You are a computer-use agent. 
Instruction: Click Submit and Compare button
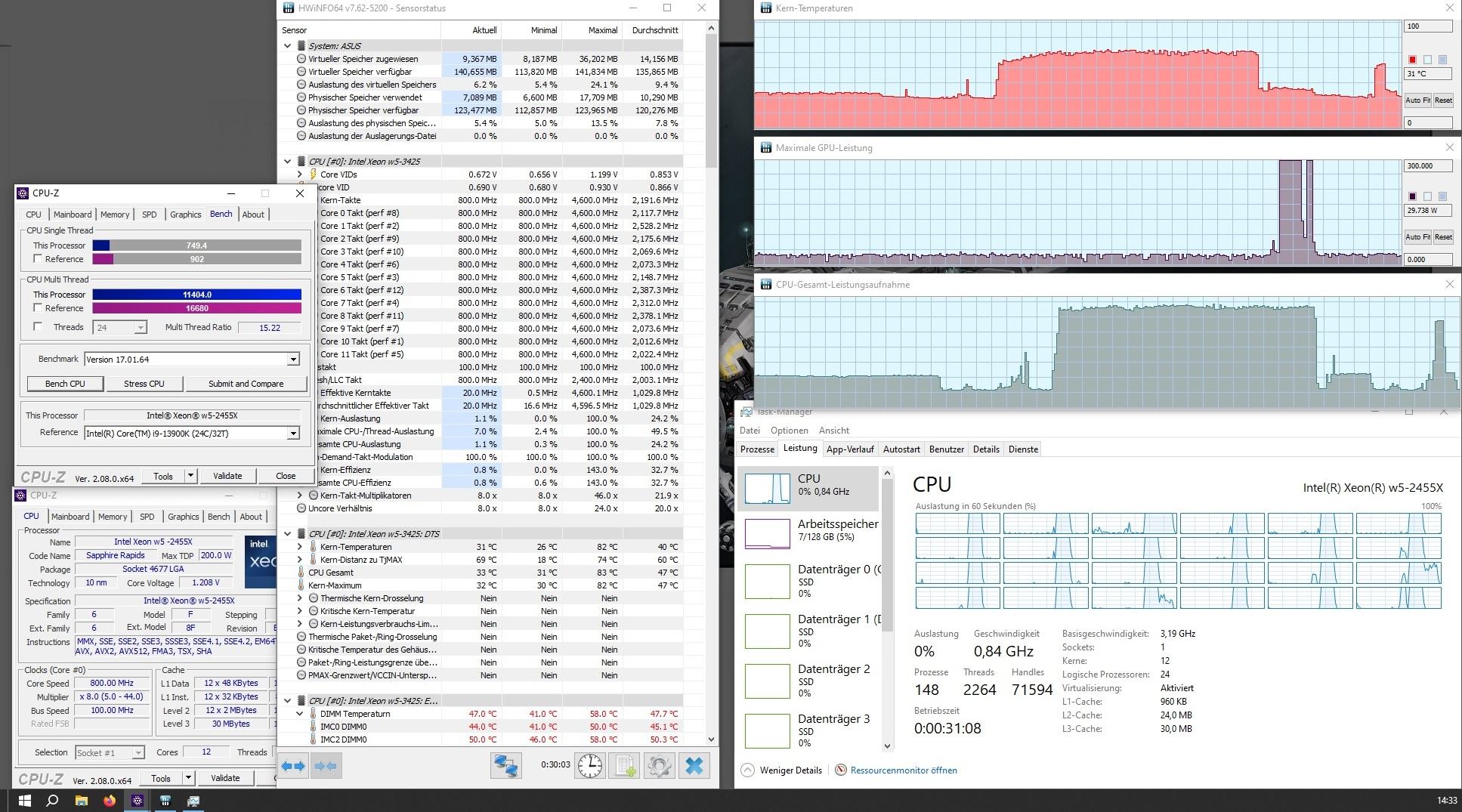coord(246,384)
